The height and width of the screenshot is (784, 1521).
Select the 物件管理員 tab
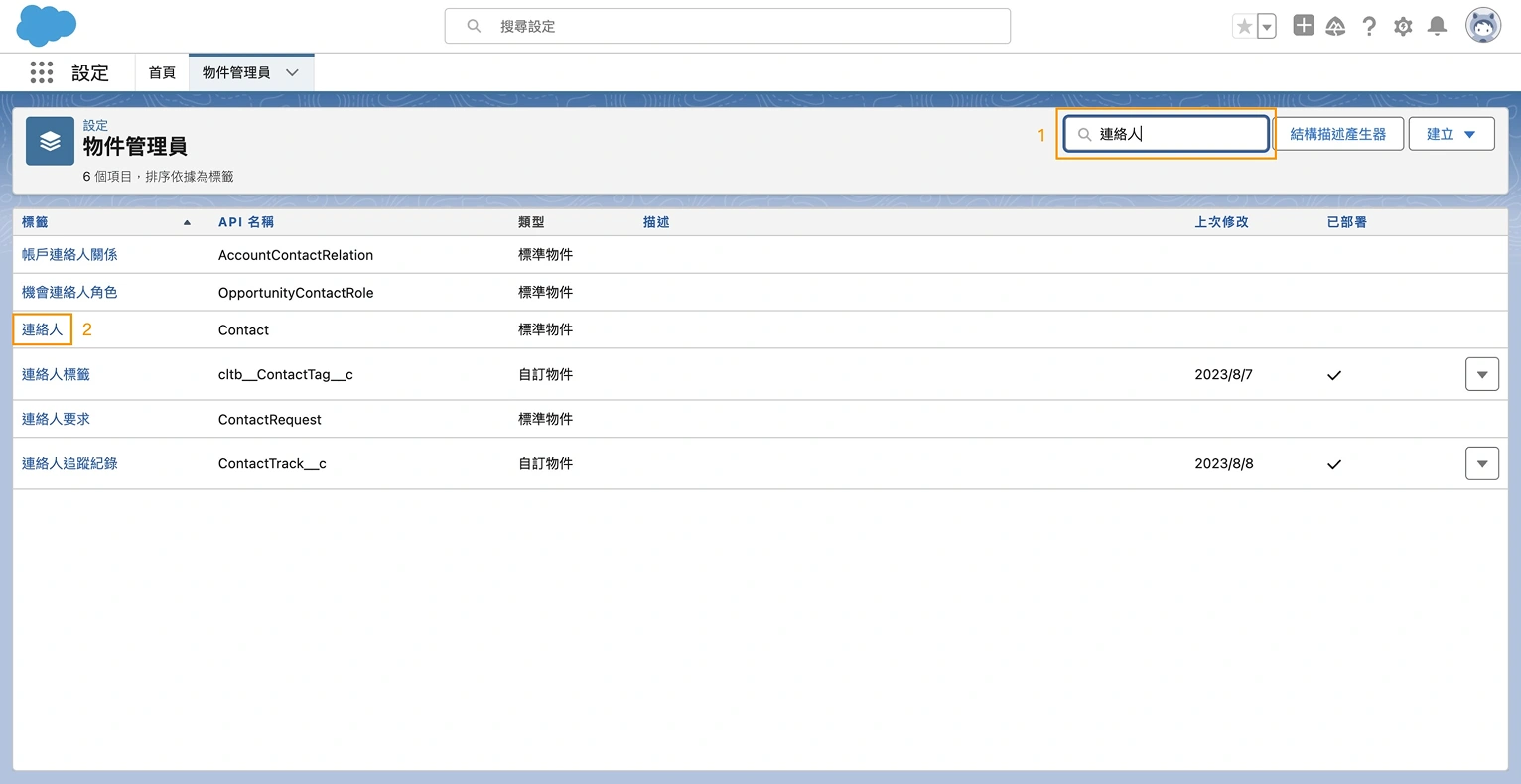[238, 72]
